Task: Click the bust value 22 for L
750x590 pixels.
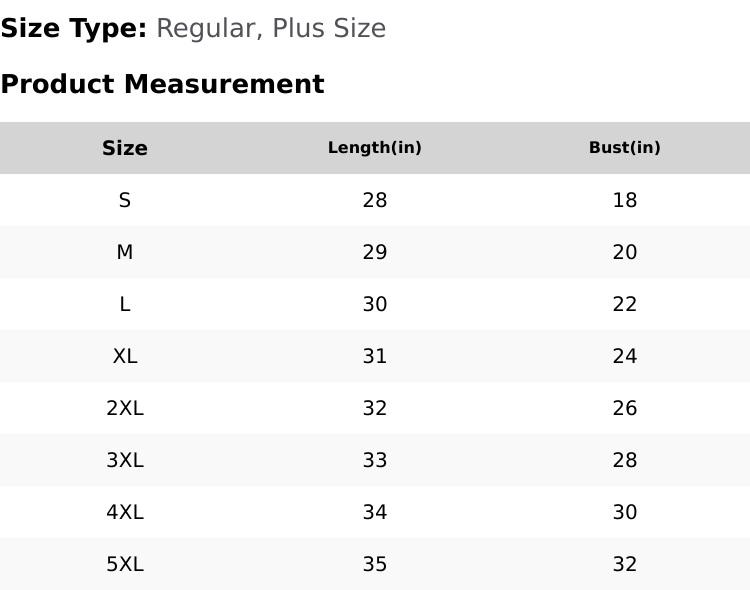Action: point(625,304)
